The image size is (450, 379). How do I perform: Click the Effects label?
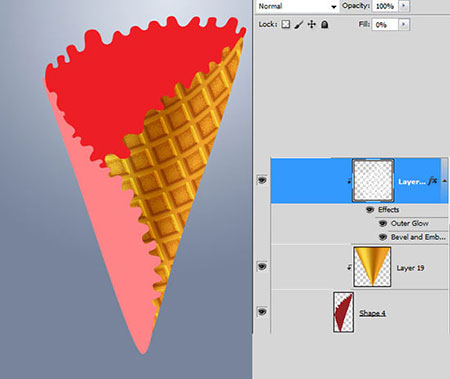[389, 210]
